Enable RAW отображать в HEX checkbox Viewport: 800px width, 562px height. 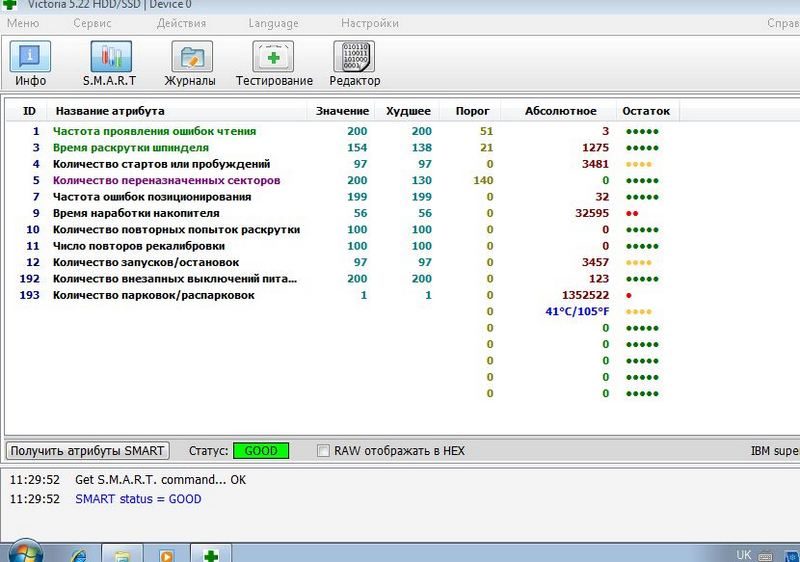tap(323, 451)
